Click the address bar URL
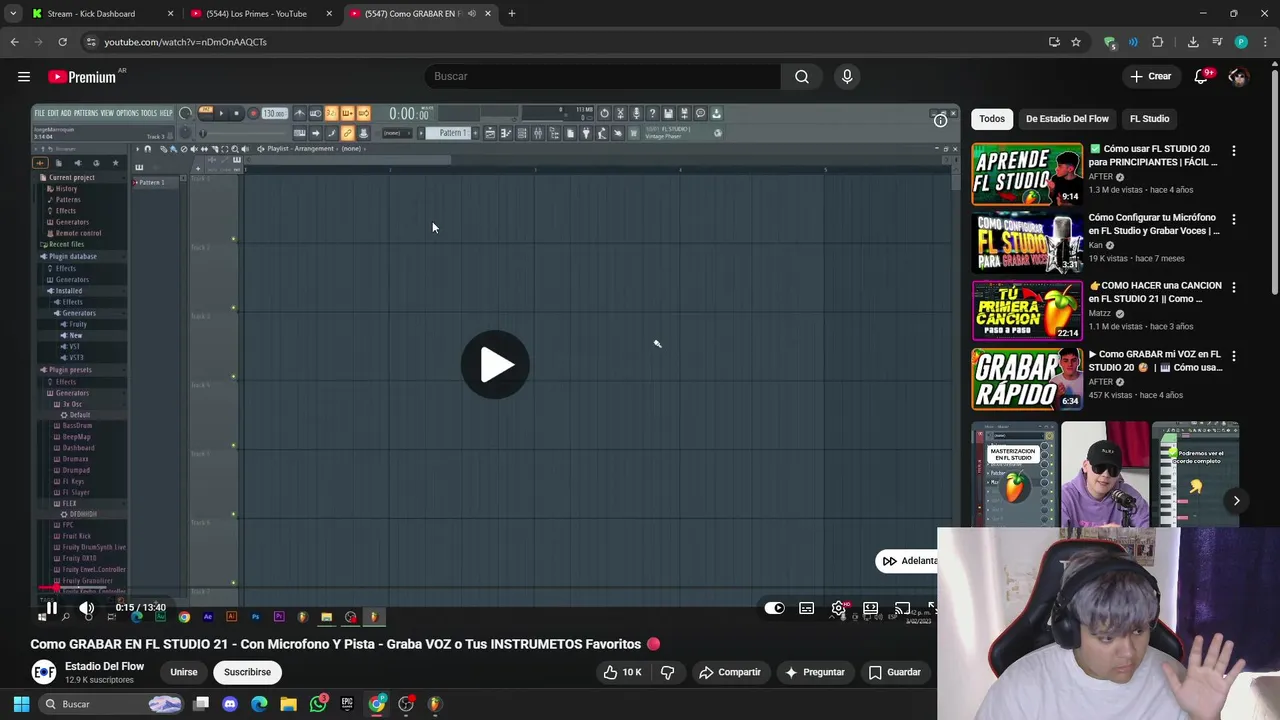 (186, 42)
